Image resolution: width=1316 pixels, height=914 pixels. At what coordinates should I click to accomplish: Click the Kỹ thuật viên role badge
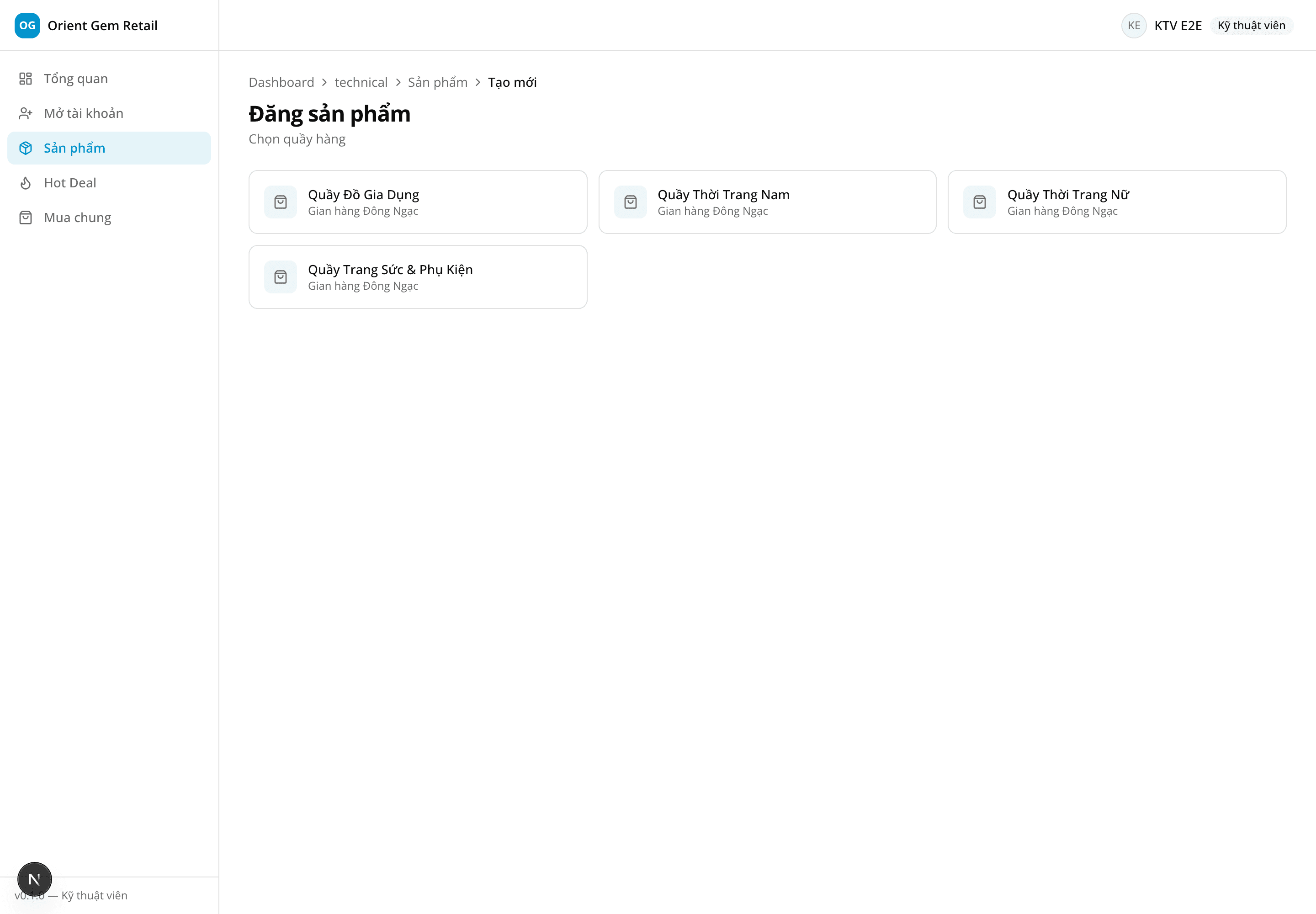point(1251,25)
